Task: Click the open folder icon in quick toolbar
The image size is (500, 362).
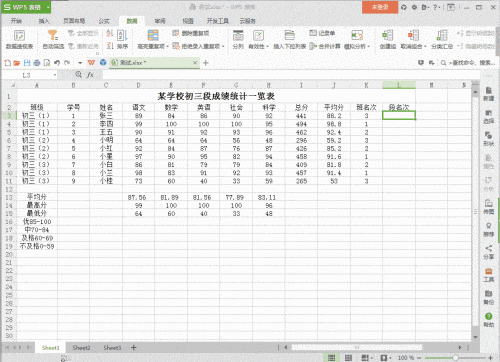Action: pos(17,63)
